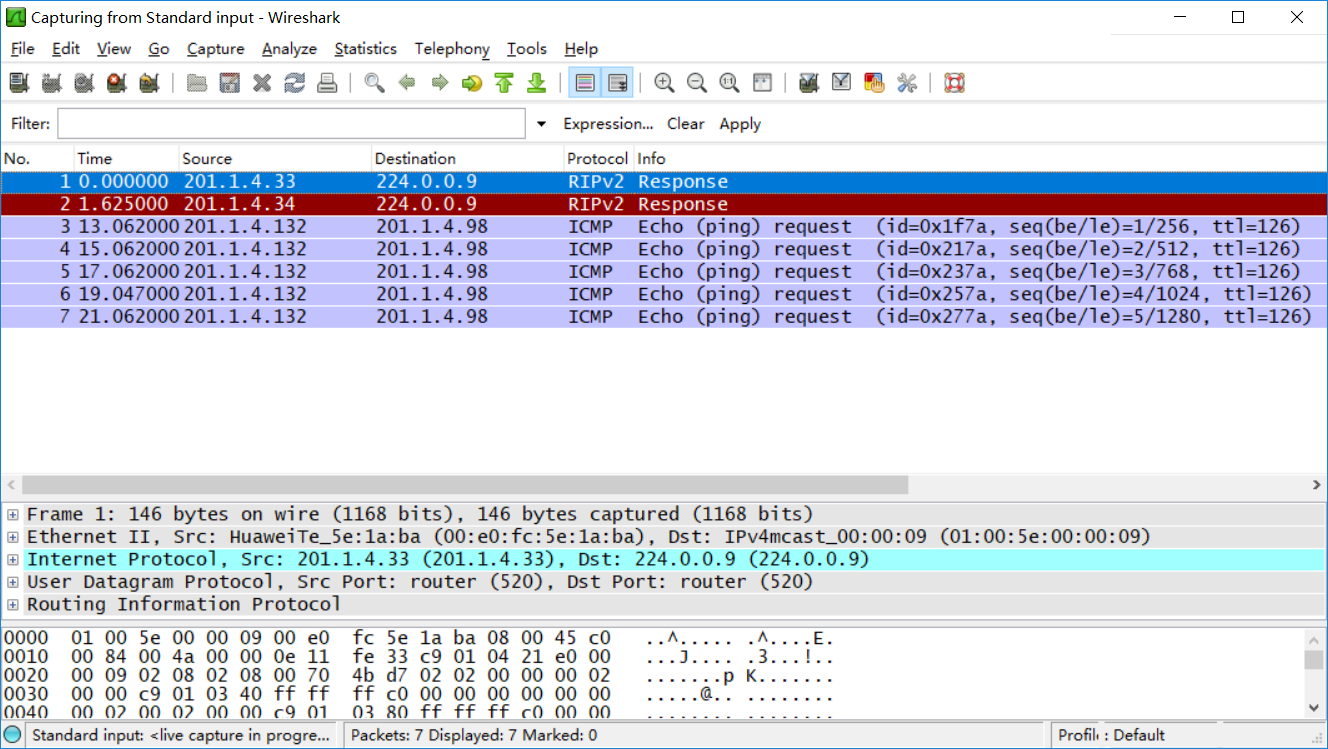Image resolution: width=1328 pixels, height=749 pixels.
Task: Start a new live capture icon
Action: 84,83
